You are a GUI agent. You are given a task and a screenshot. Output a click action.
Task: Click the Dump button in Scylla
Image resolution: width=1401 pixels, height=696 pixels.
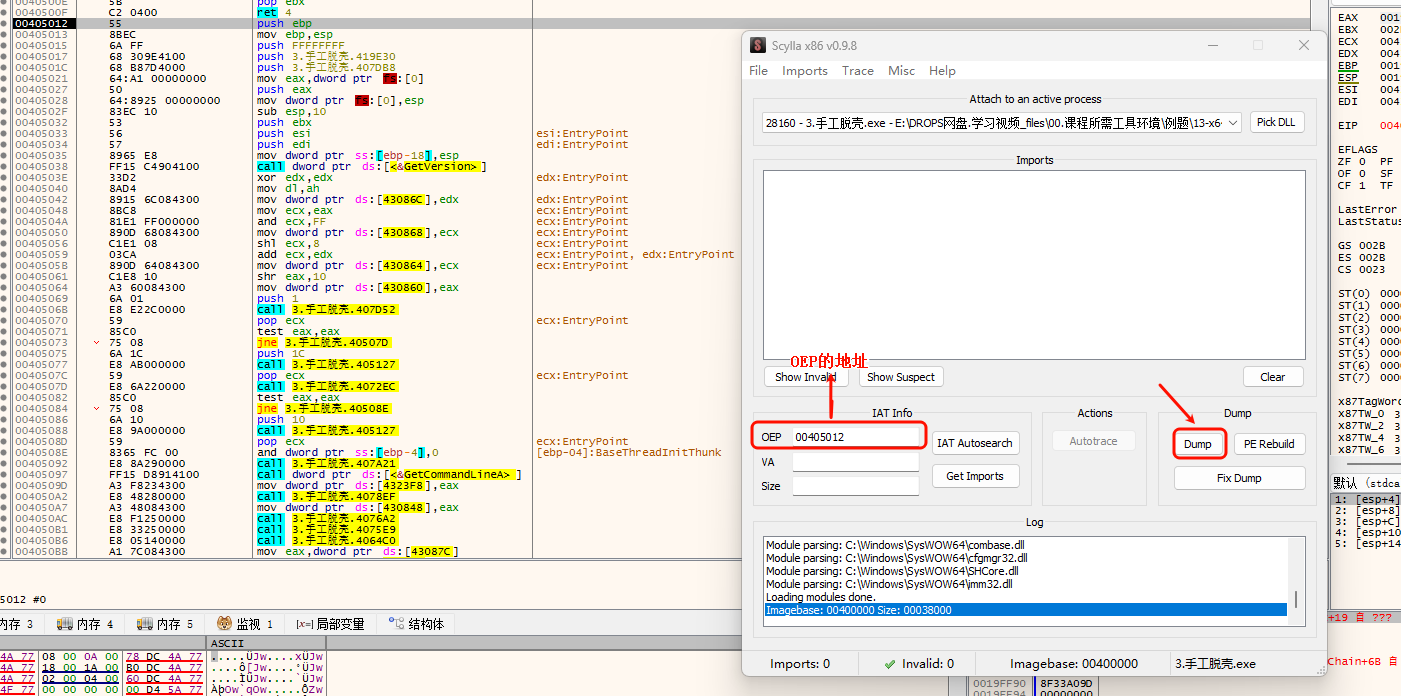pos(1198,444)
